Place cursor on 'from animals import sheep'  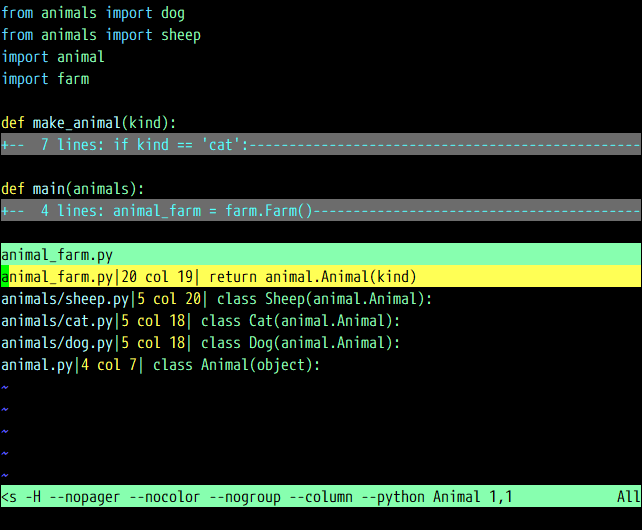[101, 35]
